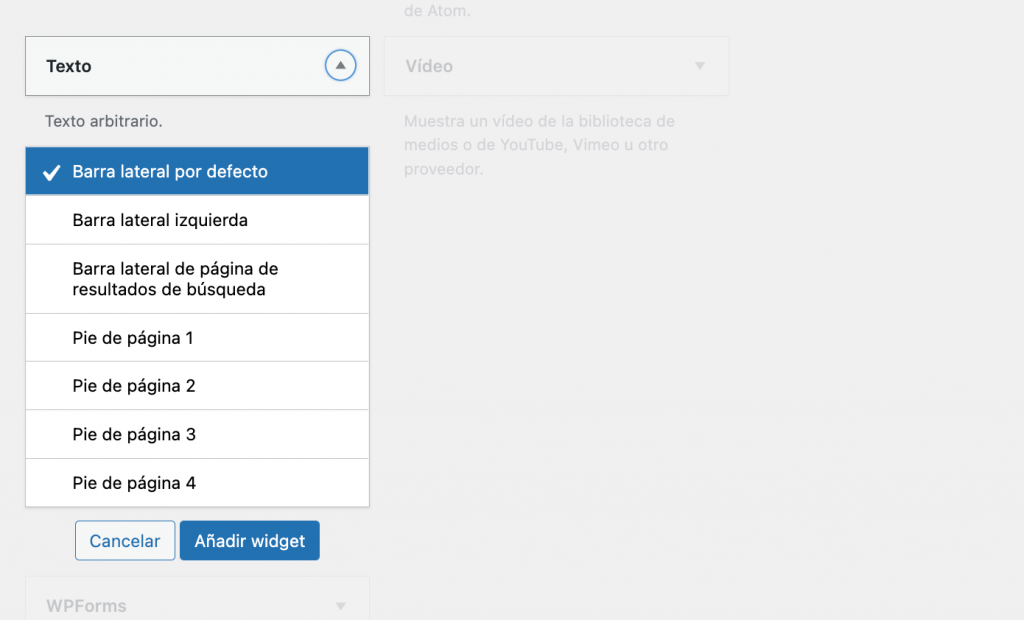The height and width of the screenshot is (620, 1024).
Task: Select Barra lateral por defecto option
Action: tap(197, 171)
